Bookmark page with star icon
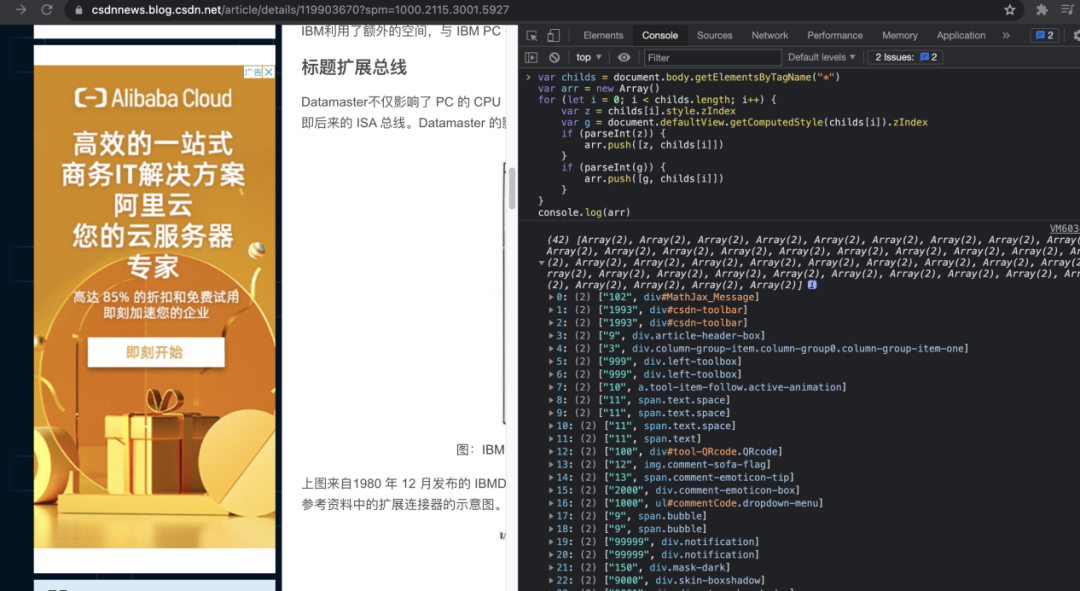Image resolution: width=1080 pixels, height=591 pixels. (1010, 10)
